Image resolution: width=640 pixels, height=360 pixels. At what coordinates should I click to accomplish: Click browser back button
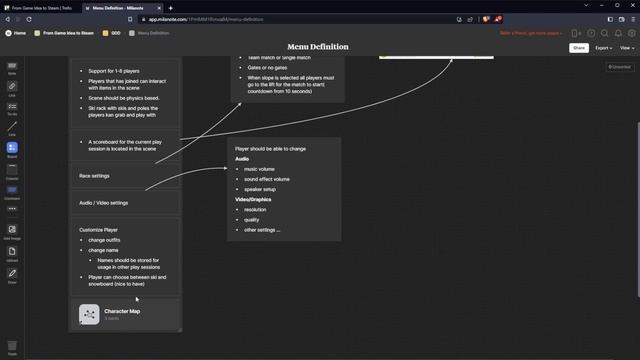tap(7, 19)
